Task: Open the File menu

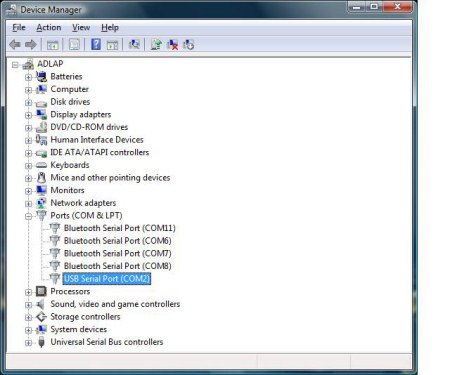Action: (19, 28)
